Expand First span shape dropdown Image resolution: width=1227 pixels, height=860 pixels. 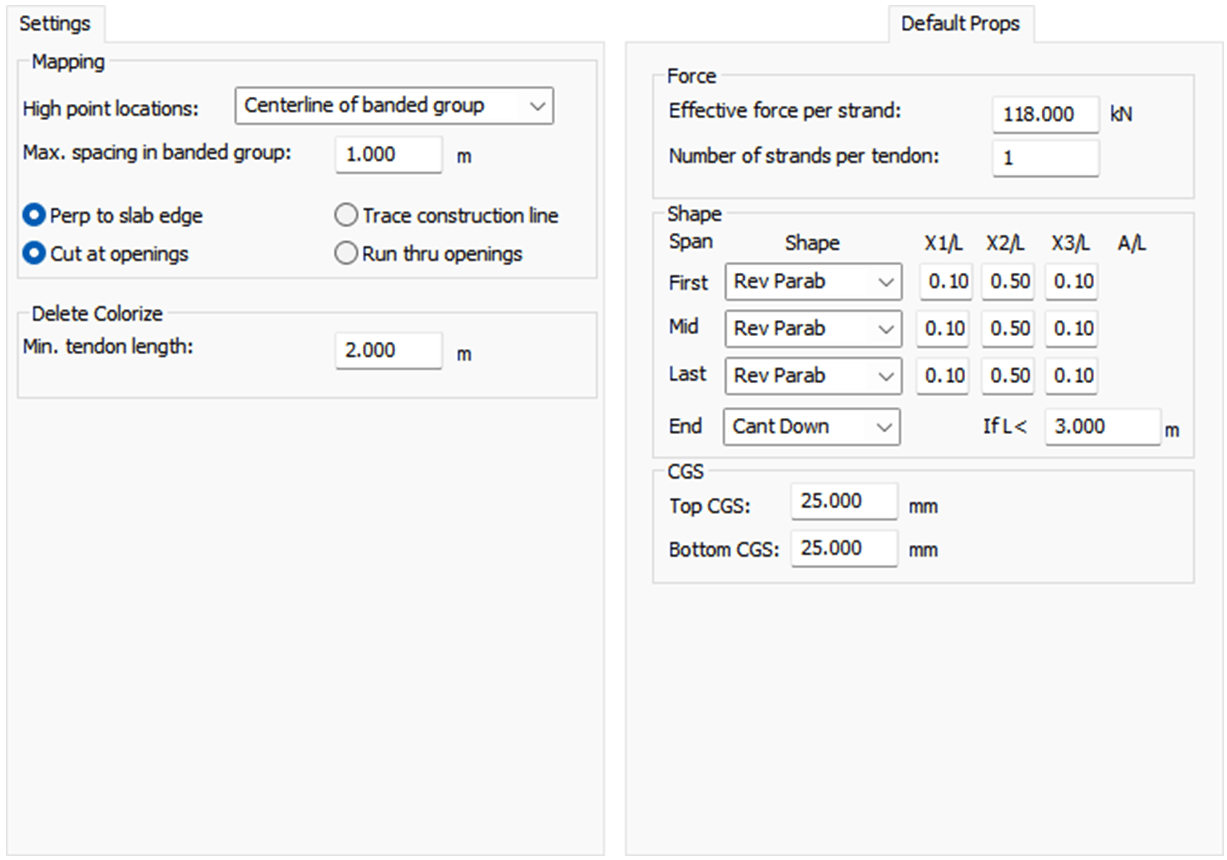tap(812, 282)
